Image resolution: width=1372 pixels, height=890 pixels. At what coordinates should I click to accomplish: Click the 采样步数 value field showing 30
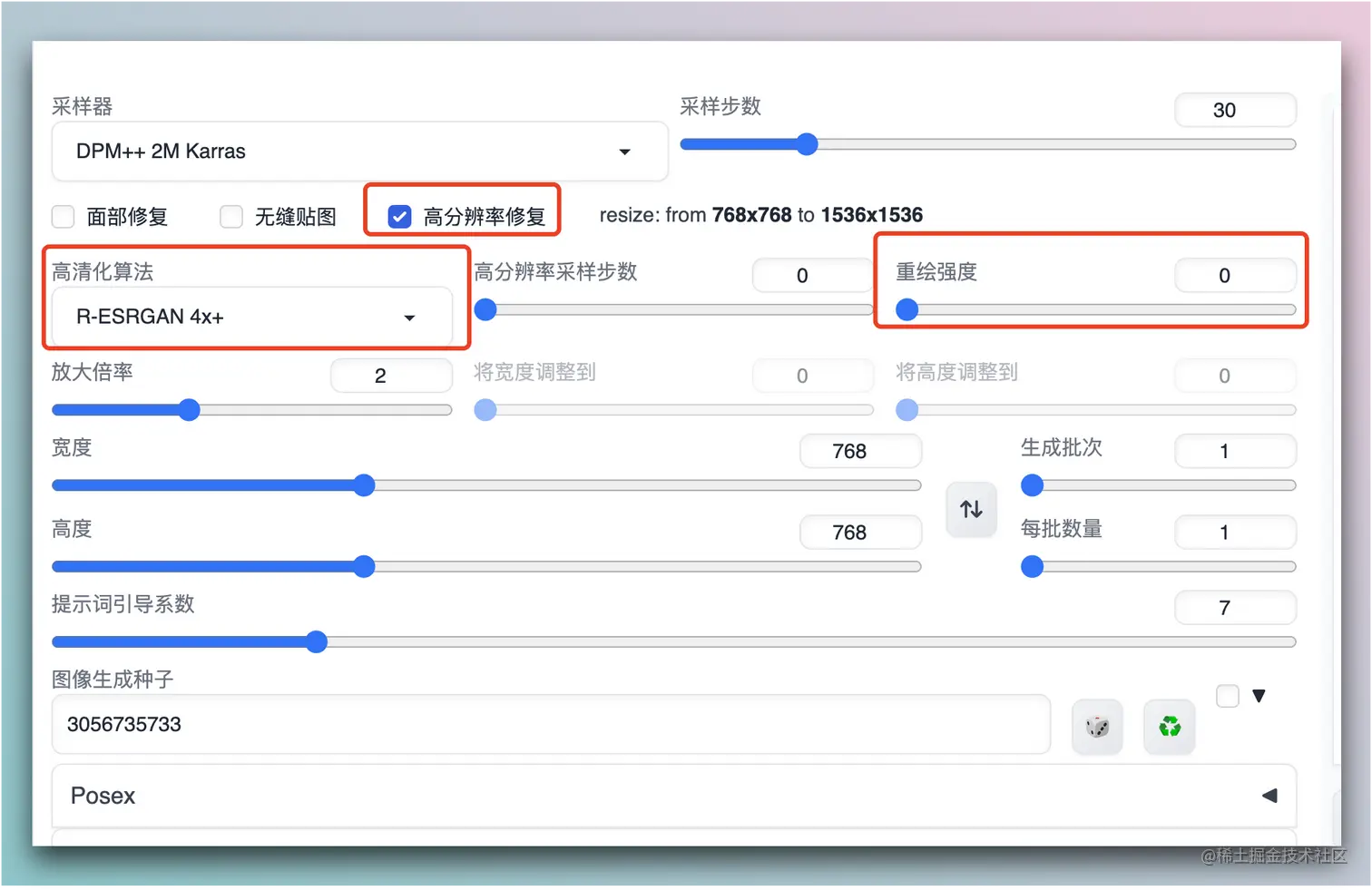click(1235, 110)
